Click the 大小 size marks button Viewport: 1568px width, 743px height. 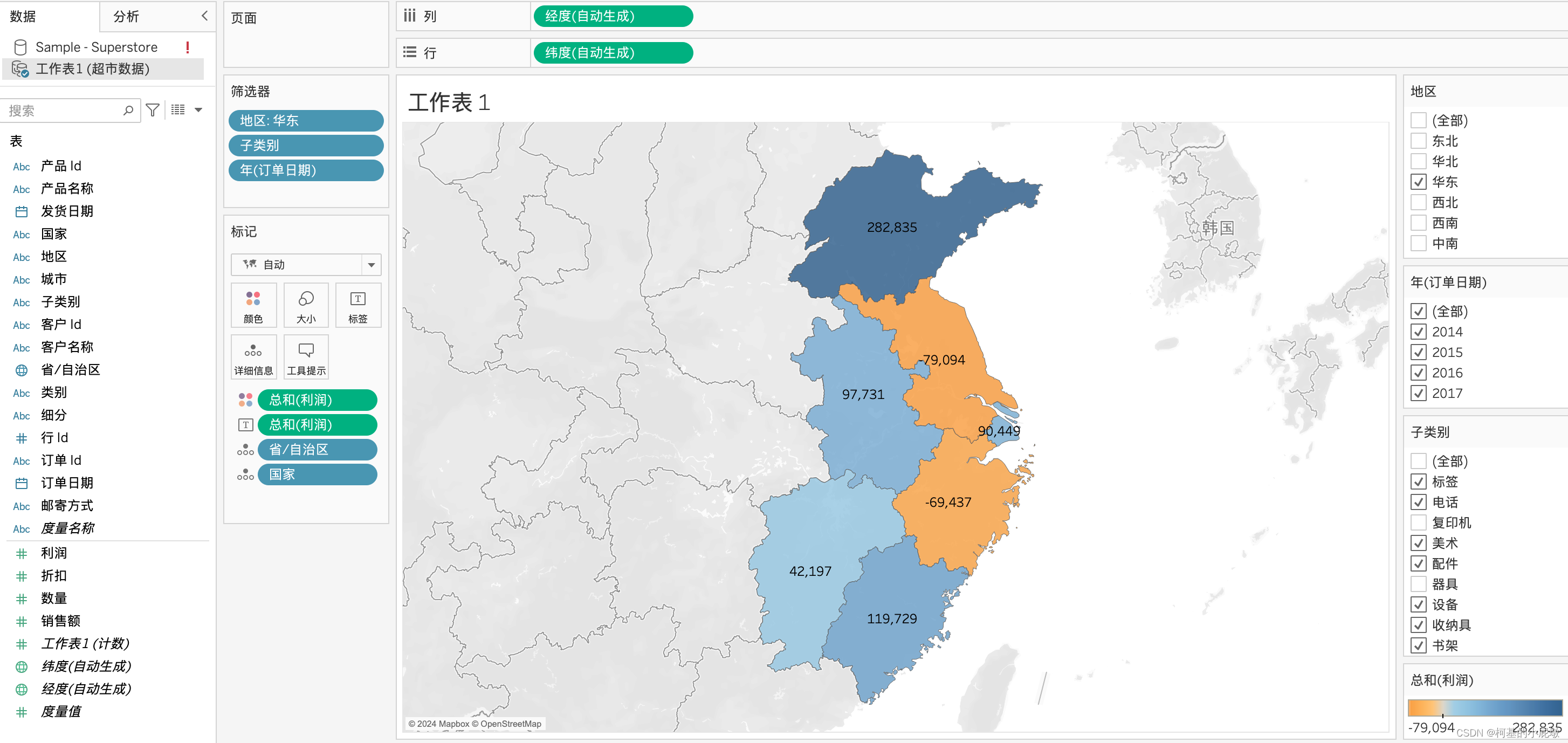[x=306, y=306]
